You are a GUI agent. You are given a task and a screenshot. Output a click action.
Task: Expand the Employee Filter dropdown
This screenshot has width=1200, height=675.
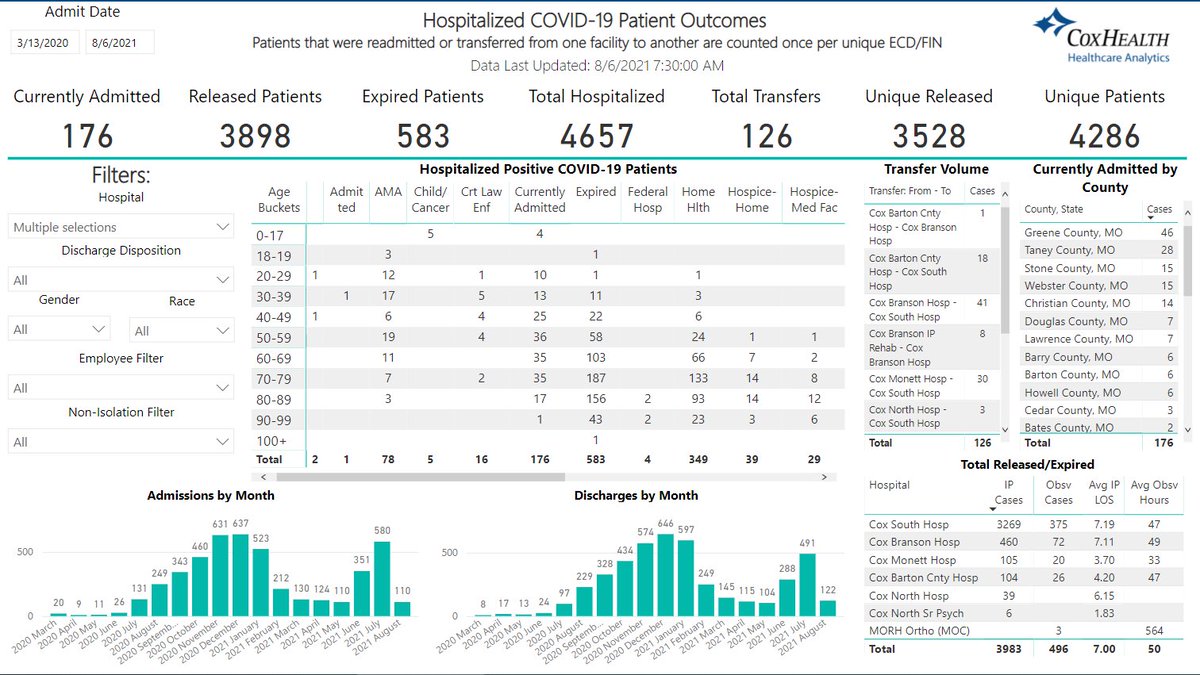pyautogui.click(x=121, y=388)
